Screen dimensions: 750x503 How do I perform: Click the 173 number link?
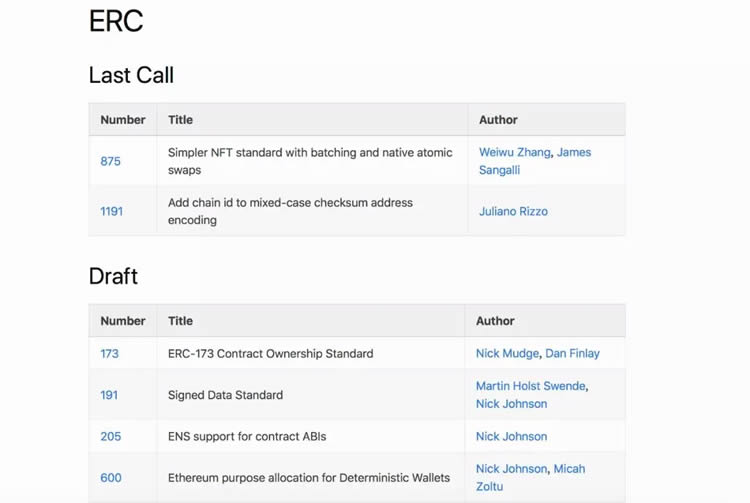coord(109,353)
